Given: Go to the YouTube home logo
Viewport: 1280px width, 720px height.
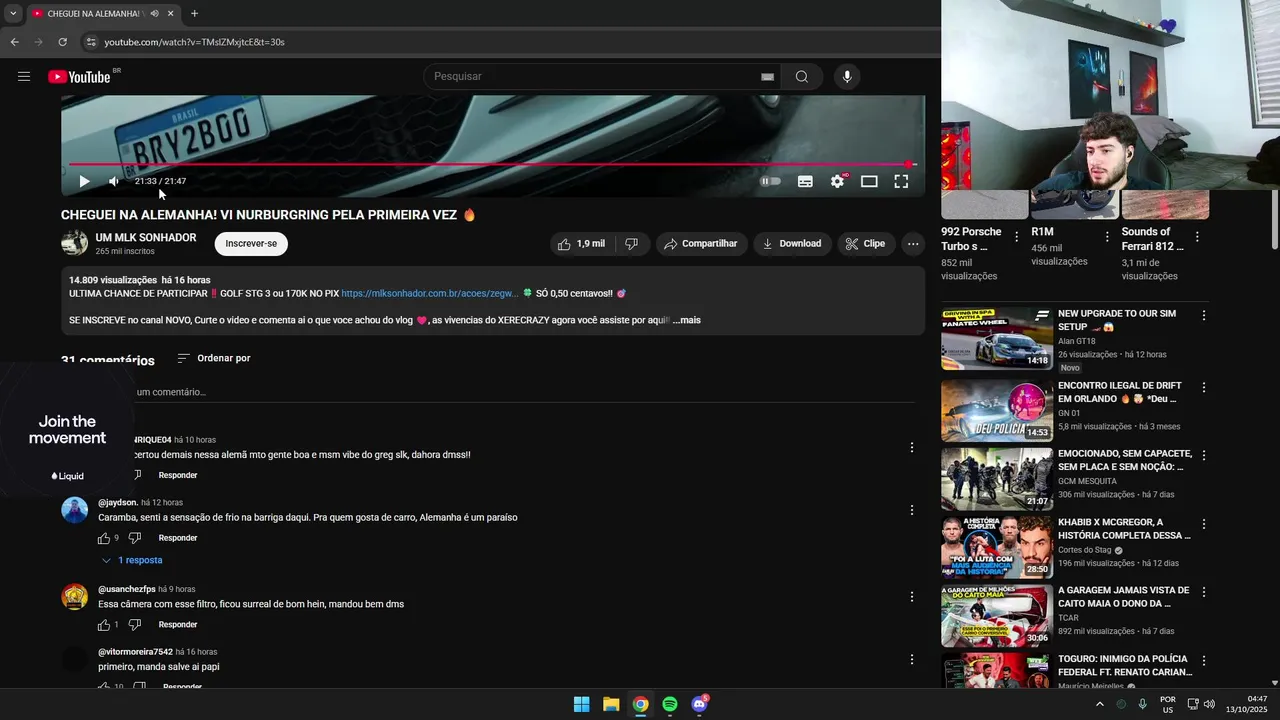Looking at the screenshot, I should [x=80, y=77].
